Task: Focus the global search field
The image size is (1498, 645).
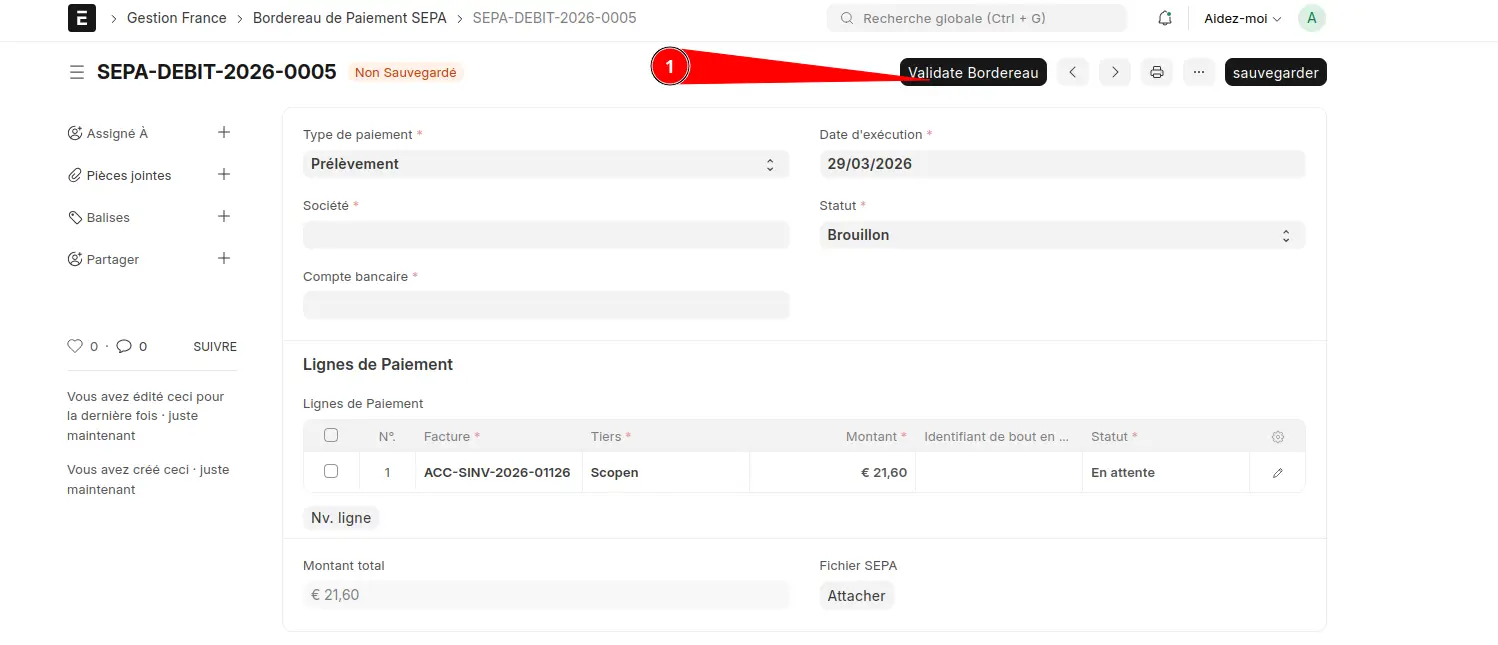Action: tap(977, 18)
